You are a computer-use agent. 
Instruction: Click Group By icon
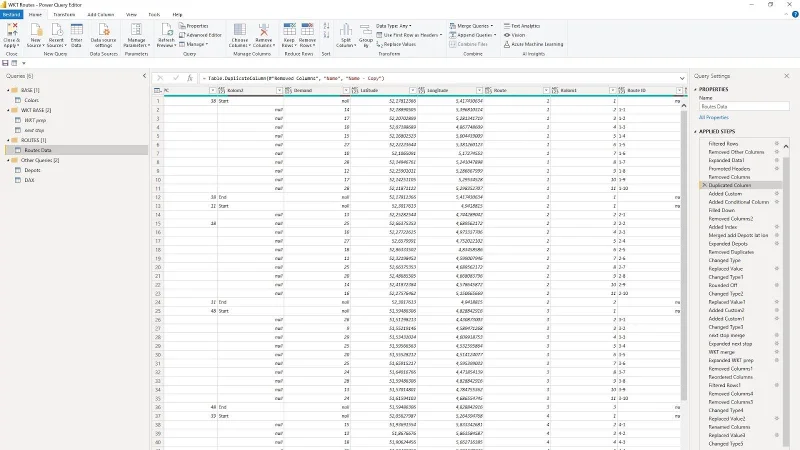tap(365, 30)
